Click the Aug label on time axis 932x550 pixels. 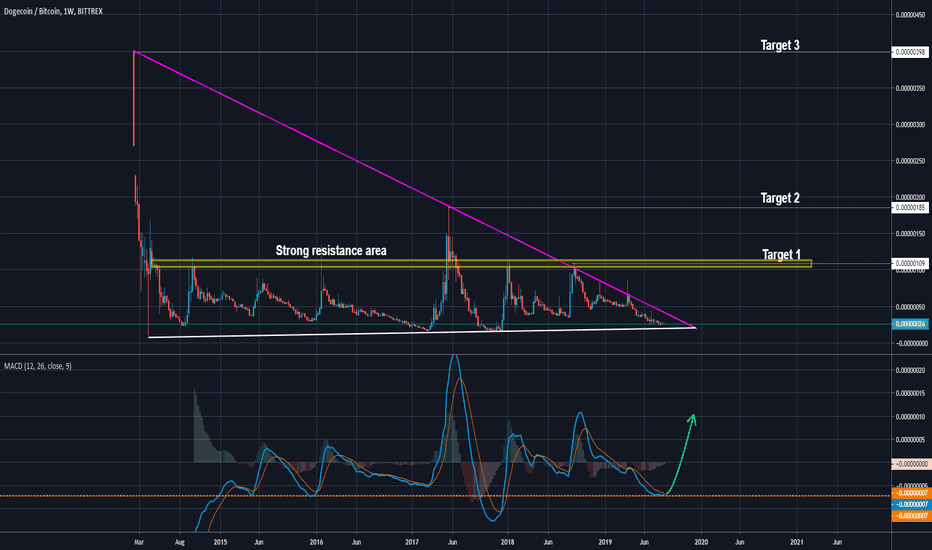click(x=180, y=542)
